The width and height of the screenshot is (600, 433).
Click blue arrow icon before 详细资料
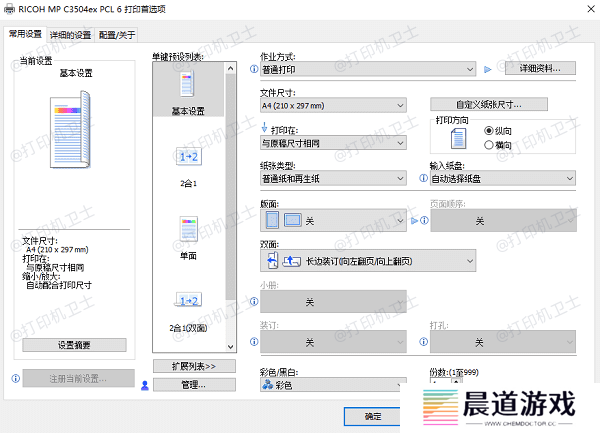(488, 70)
